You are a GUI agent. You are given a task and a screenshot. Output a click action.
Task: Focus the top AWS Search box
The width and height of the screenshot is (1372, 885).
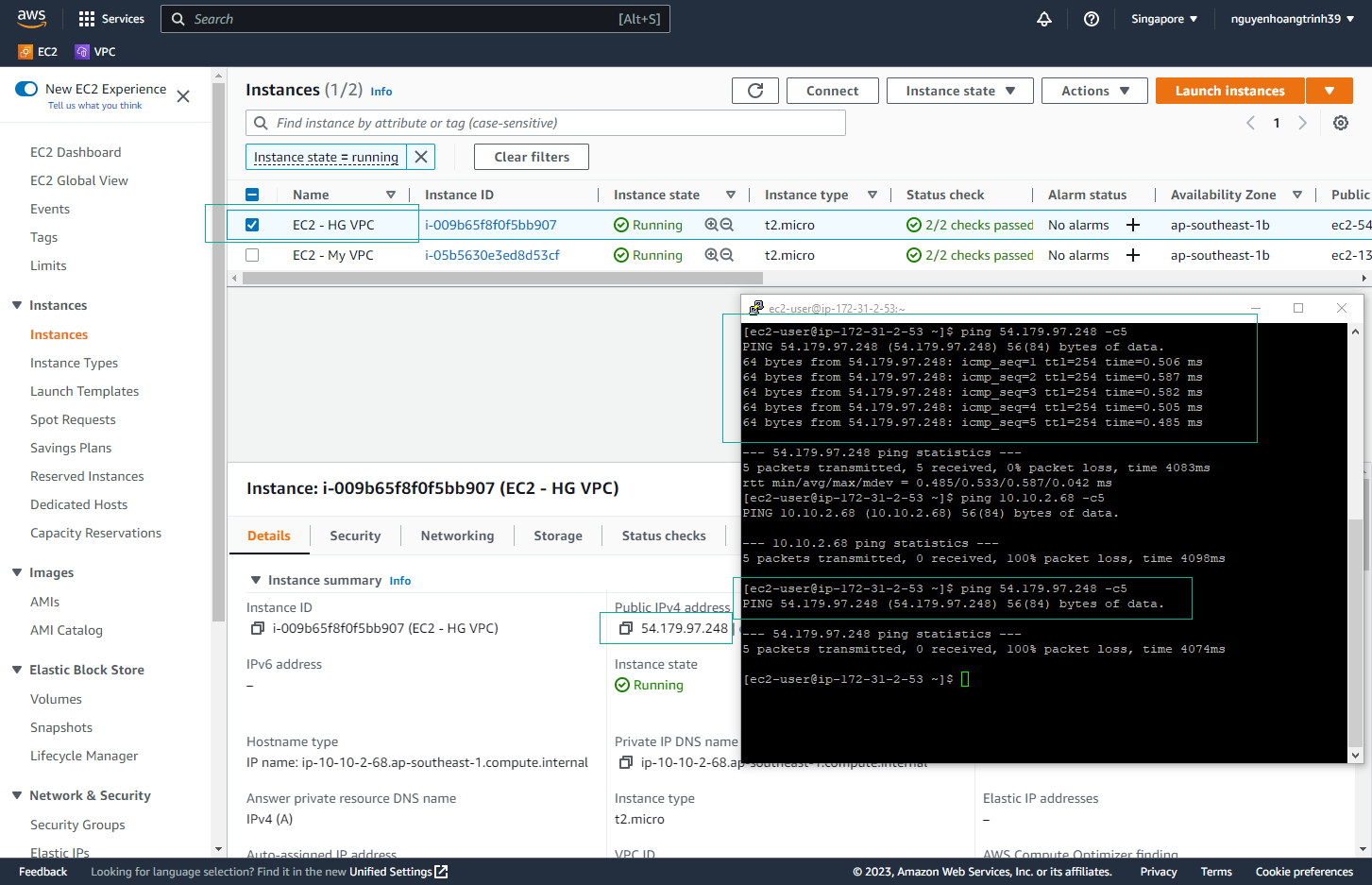pyautogui.click(x=415, y=19)
